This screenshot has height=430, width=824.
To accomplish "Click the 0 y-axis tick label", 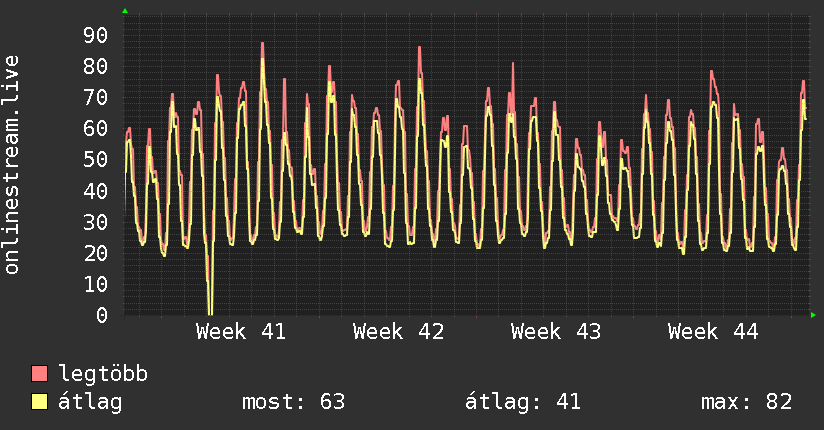I will 102,315.
